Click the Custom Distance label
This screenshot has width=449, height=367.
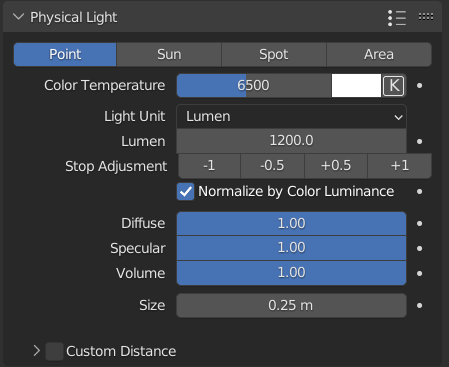(x=121, y=351)
